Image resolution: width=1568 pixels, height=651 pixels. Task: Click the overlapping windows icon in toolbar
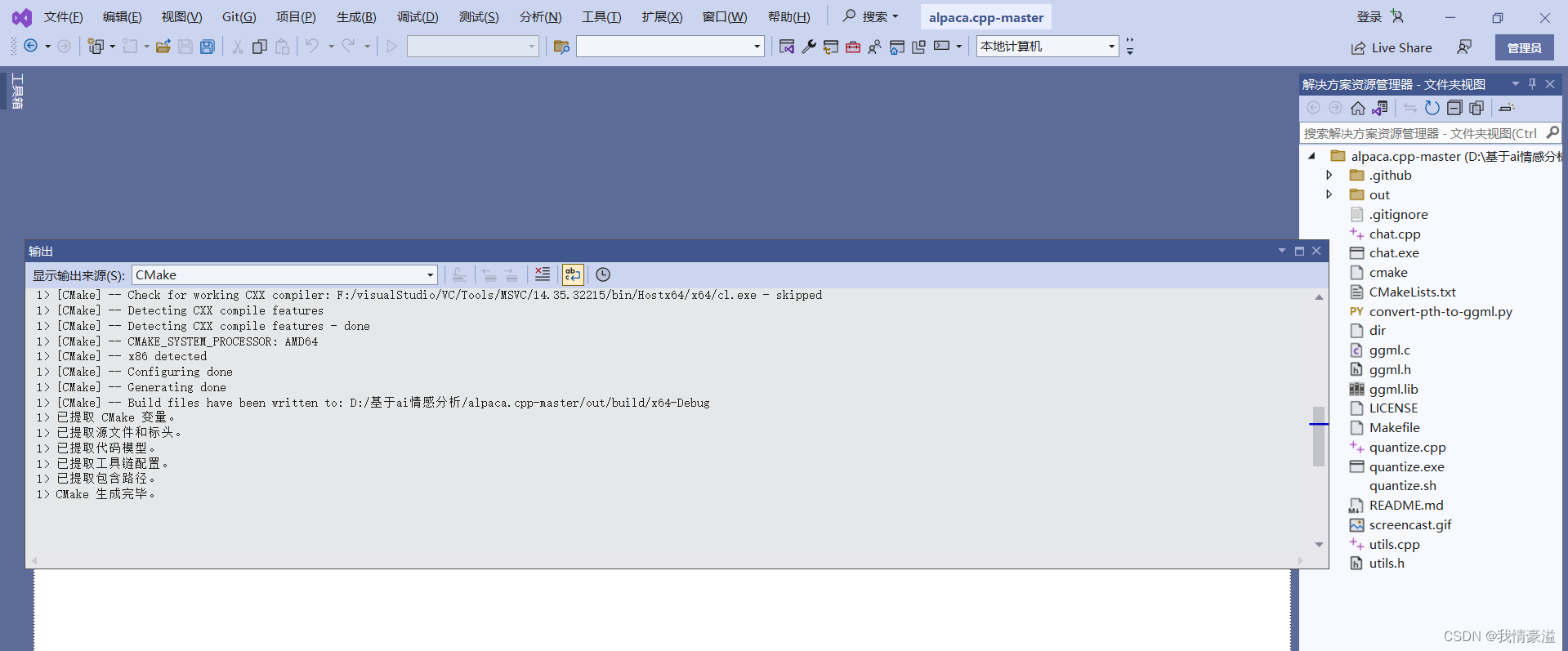pyautogui.click(x=918, y=47)
